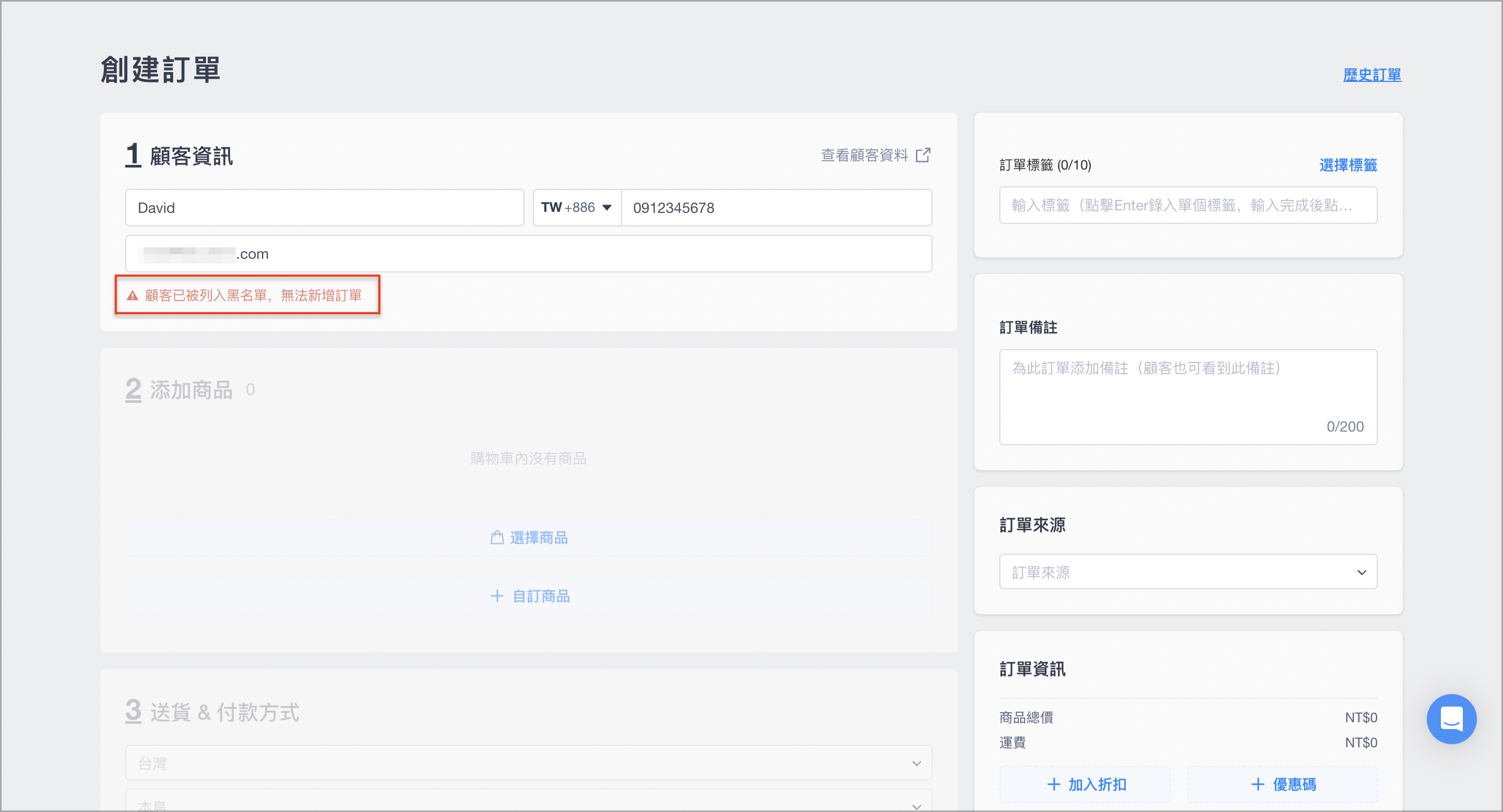Focus the email field ending in .com
The image size is (1503, 812).
tap(529, 254)
